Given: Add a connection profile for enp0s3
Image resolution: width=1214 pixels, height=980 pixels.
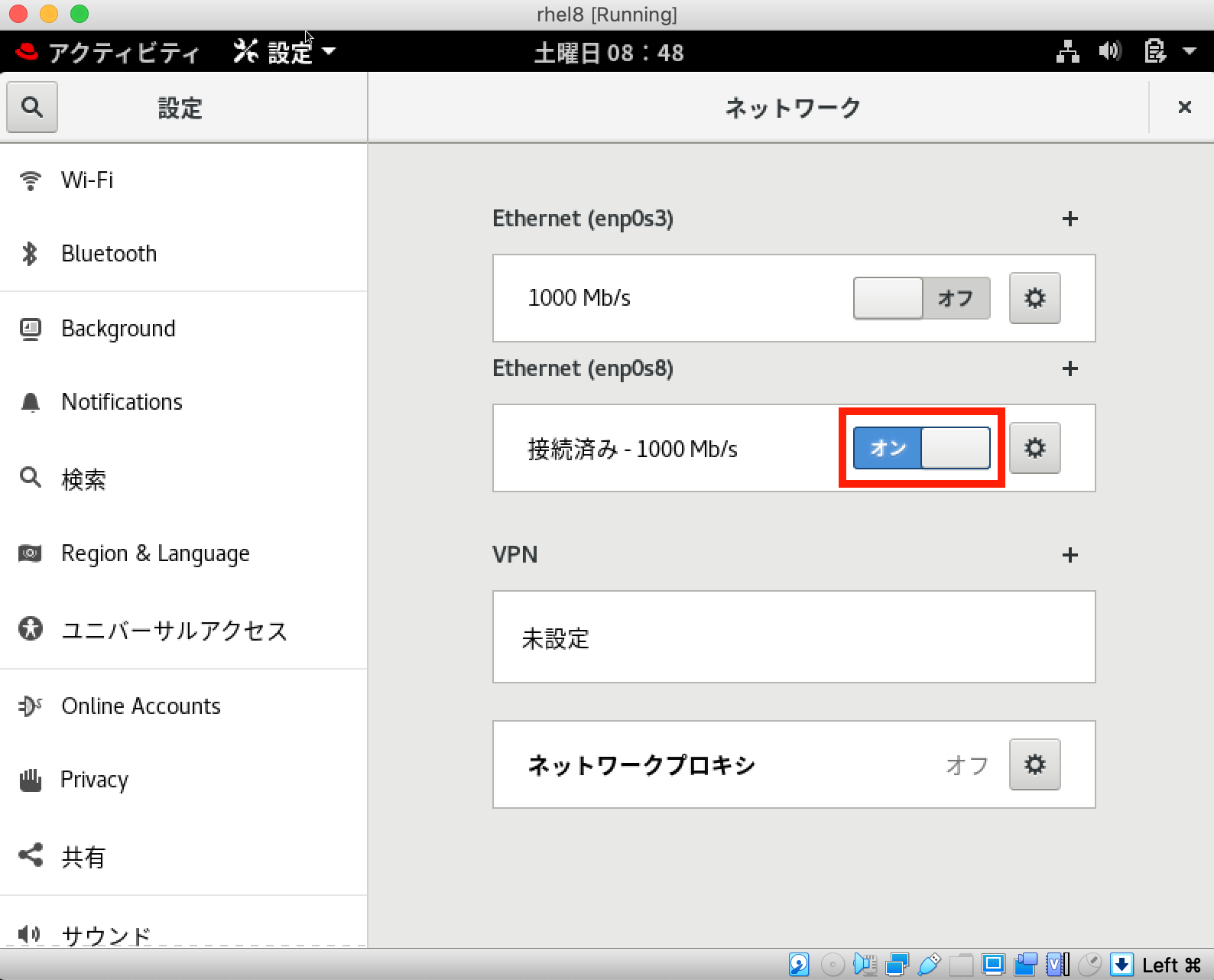Looking at the screenshot, I should coord(1070,219).
